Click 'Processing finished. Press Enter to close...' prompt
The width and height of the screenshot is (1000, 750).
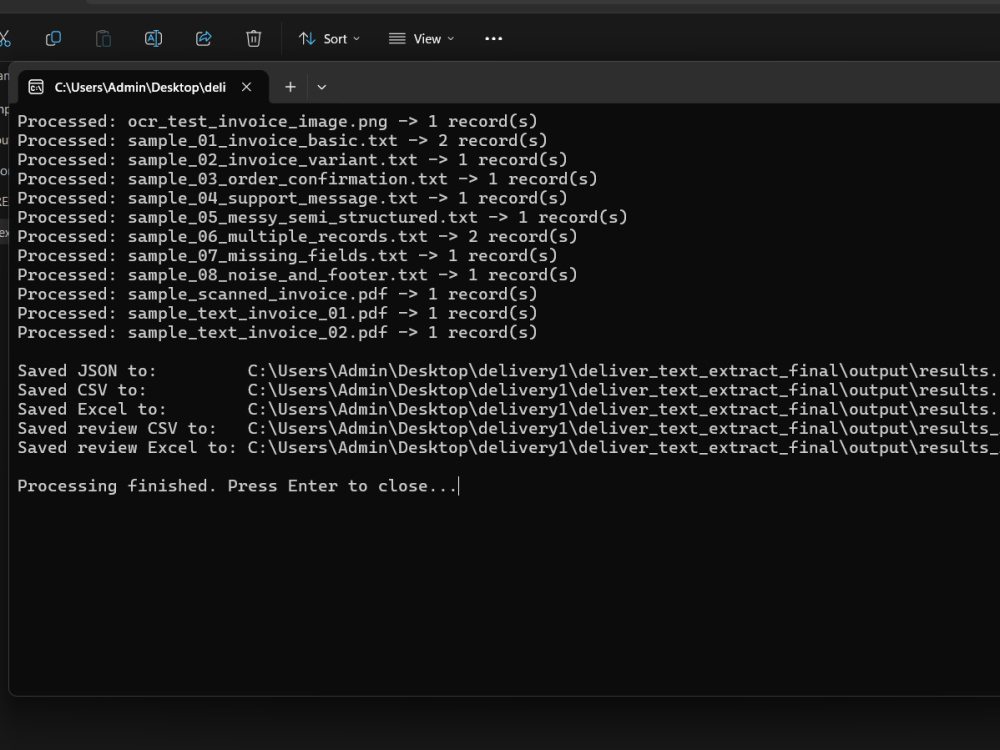(237, 486)
